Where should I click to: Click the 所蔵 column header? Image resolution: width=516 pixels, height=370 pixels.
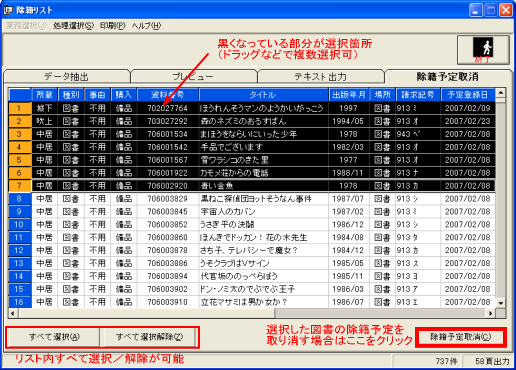45,95
